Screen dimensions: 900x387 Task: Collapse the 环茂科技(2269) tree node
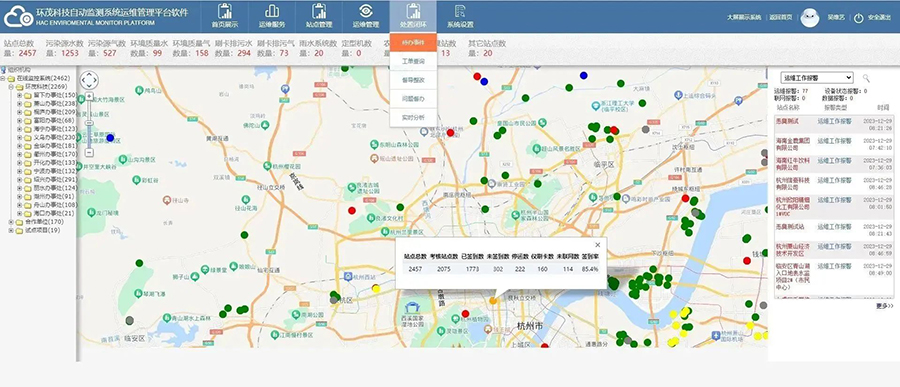tap(11, 87)
